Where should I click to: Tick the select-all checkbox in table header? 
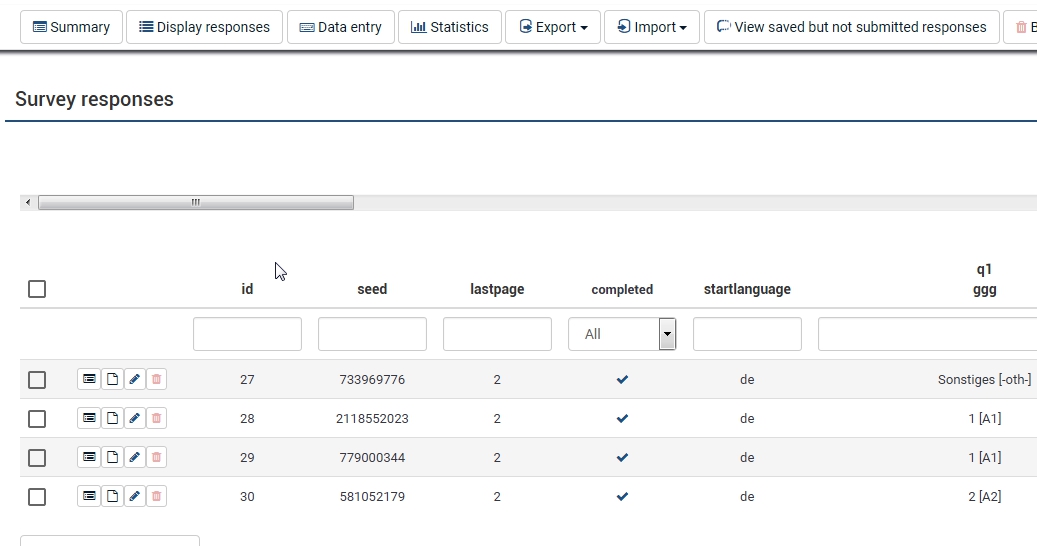[x=37, y=289]
